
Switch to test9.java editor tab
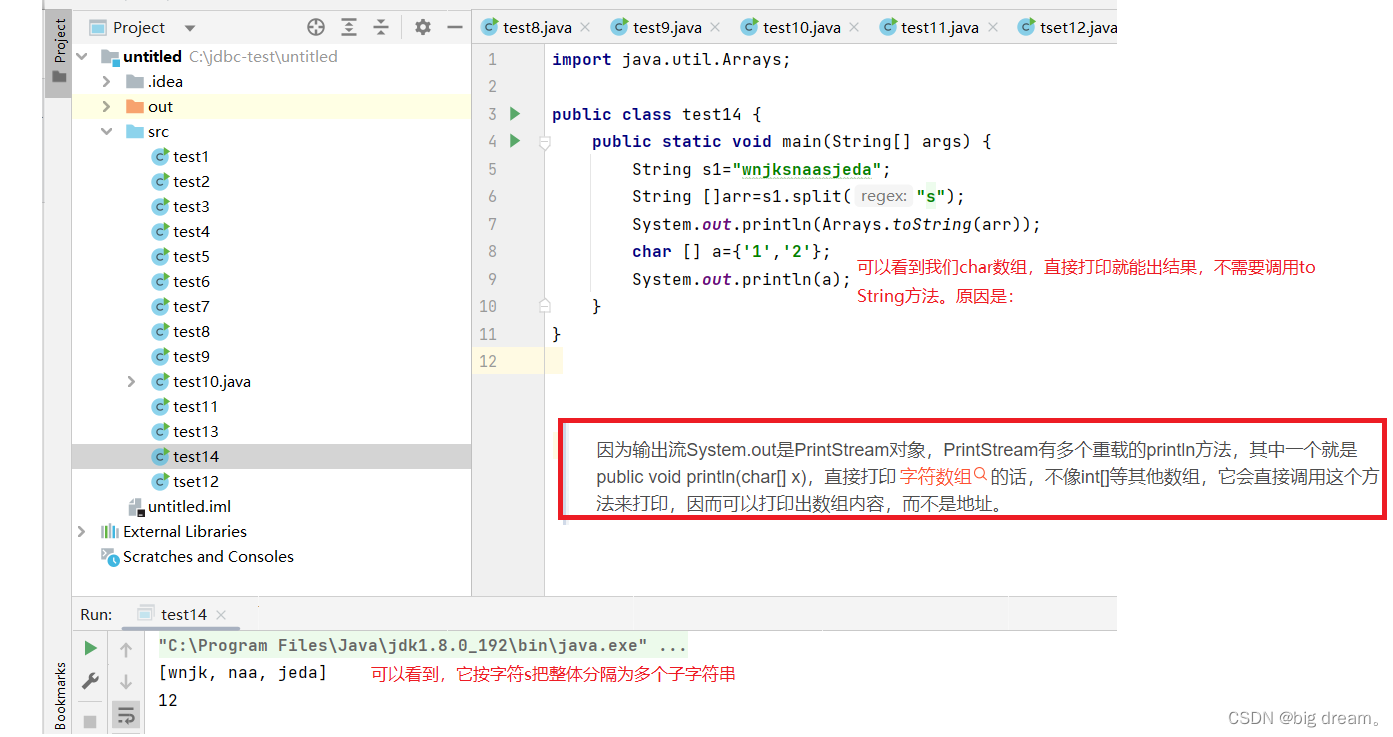667,28
